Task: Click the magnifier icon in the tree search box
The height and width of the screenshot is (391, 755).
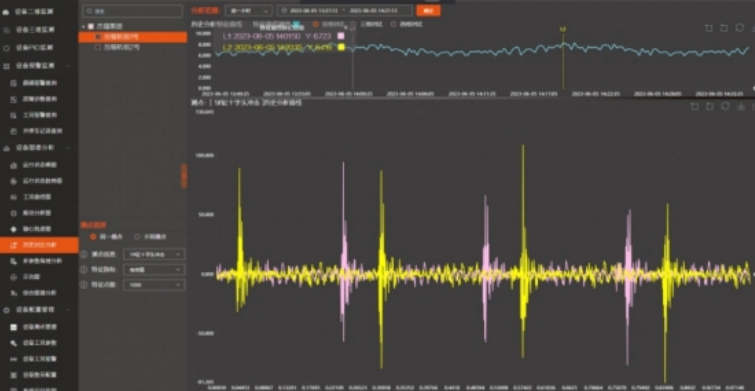Action: [89, 11]
